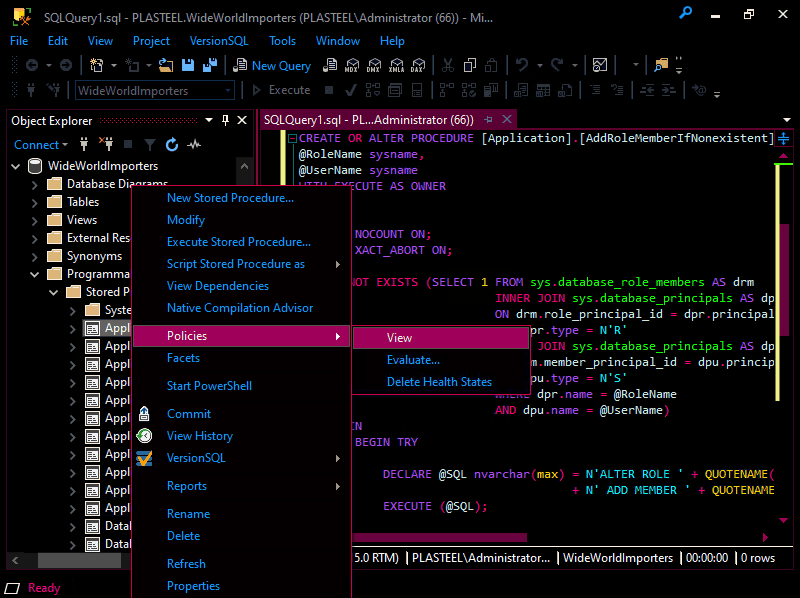
Task: Click the Quick Launch search icon
Action: tap(686, 13)
